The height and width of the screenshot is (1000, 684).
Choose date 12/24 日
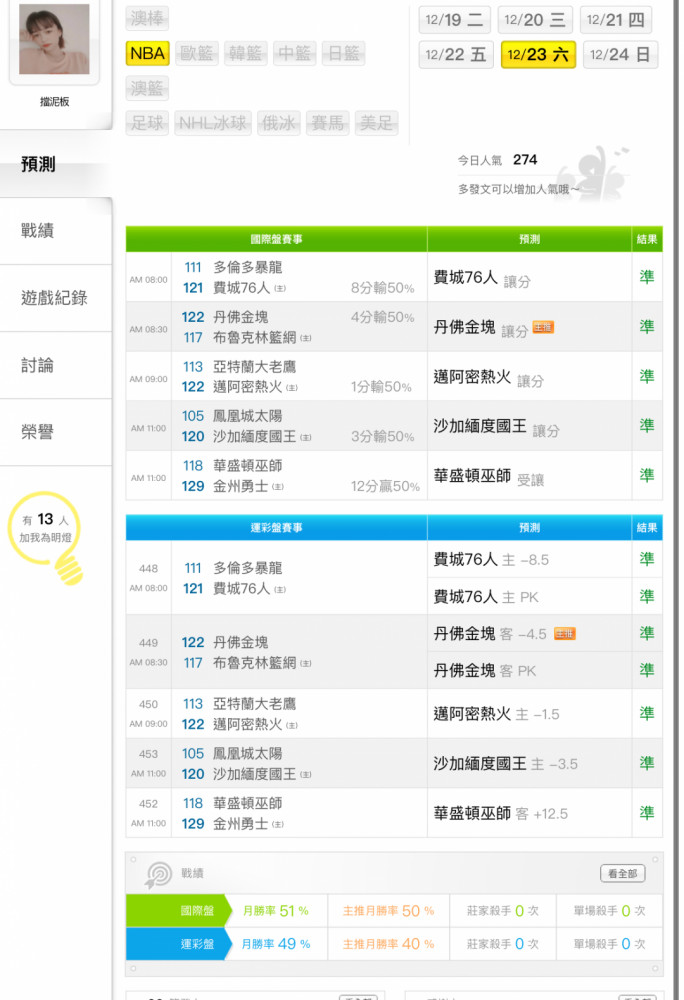click(x=620, y=54)
